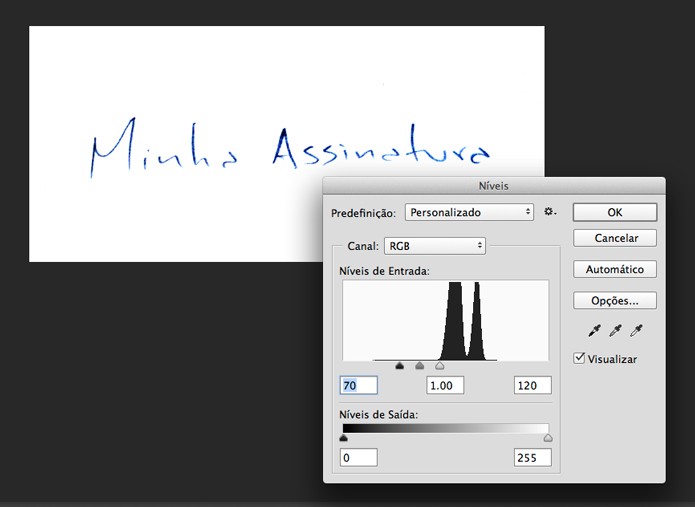695x507 pixels.
Task: Select the black point eyedropper
Action: coord(594,331)
